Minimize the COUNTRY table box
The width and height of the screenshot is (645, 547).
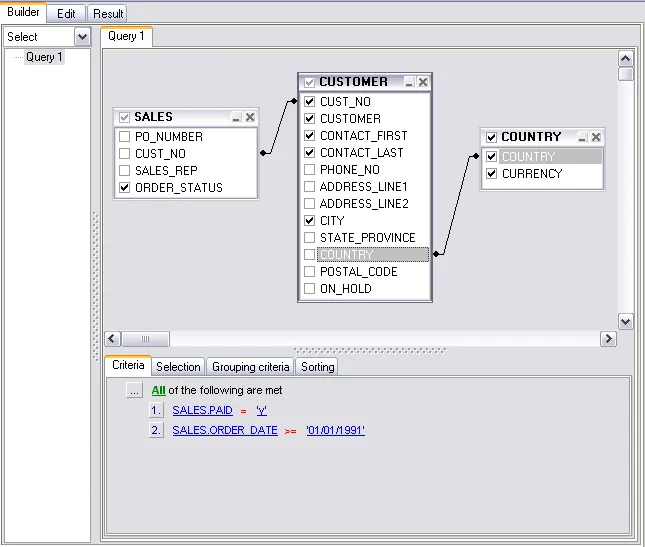[581, 137]
